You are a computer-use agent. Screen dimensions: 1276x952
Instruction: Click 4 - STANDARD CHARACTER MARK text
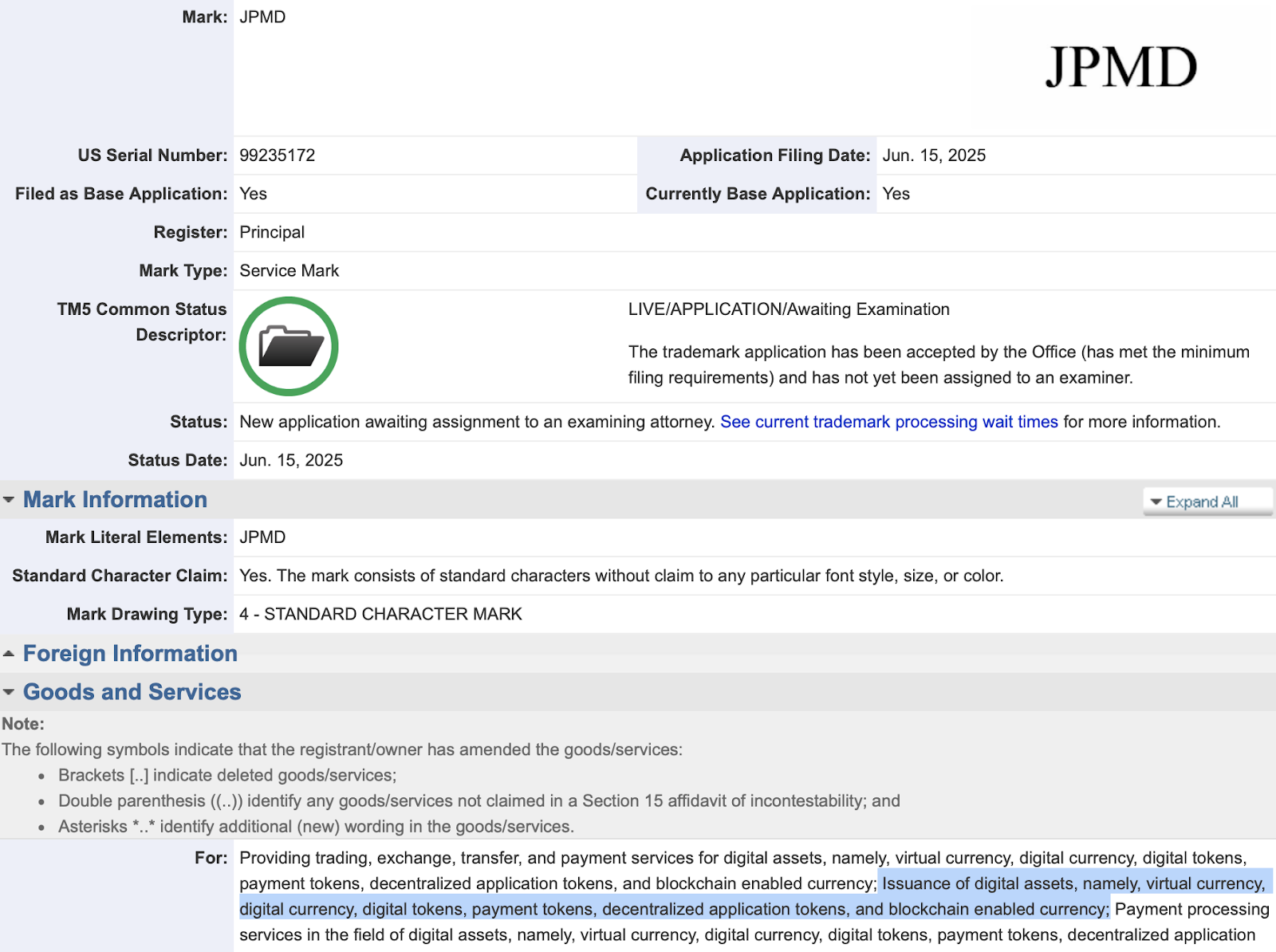point(380,614)
